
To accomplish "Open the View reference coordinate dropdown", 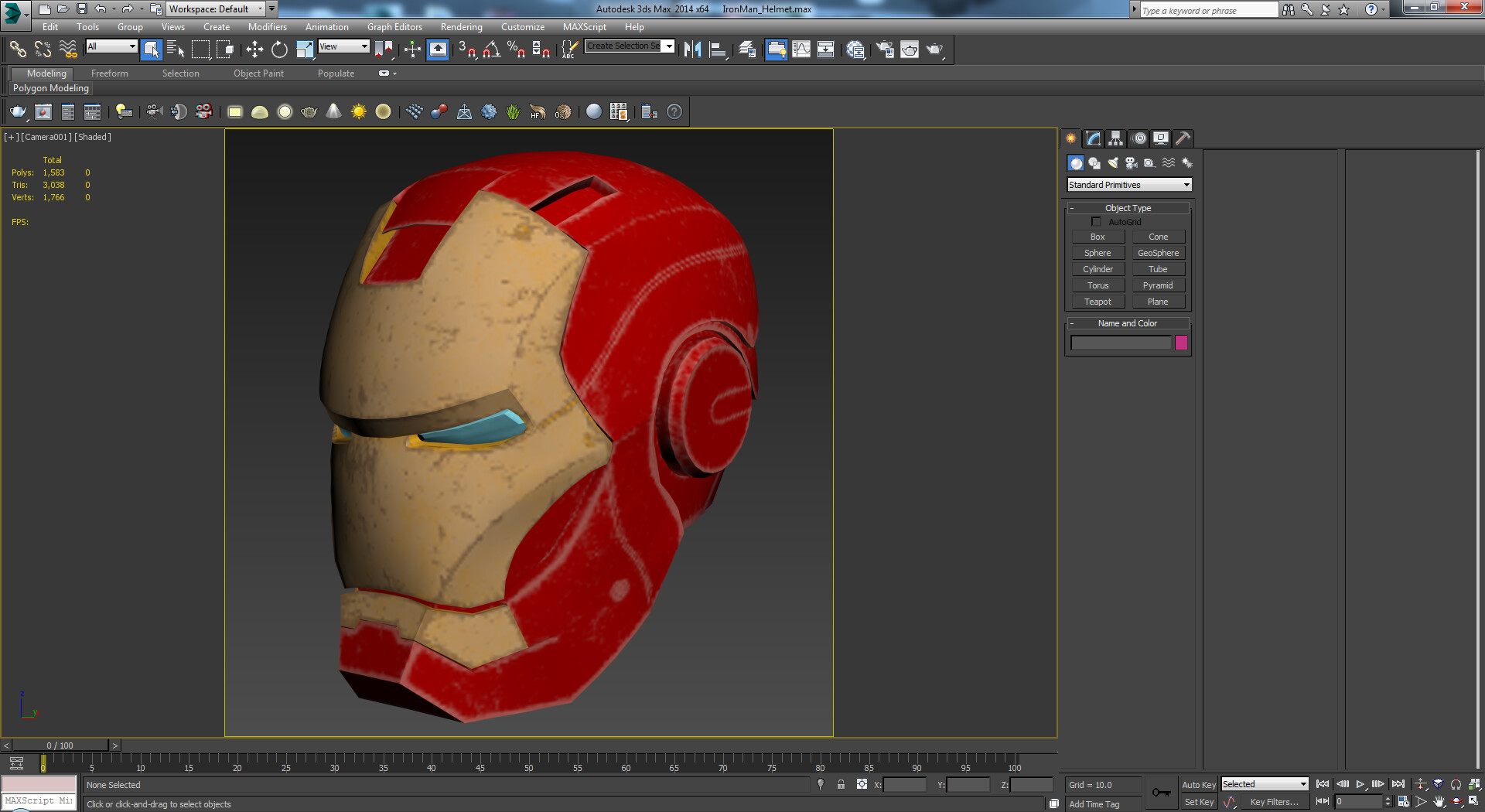I will tap(343, 46).
